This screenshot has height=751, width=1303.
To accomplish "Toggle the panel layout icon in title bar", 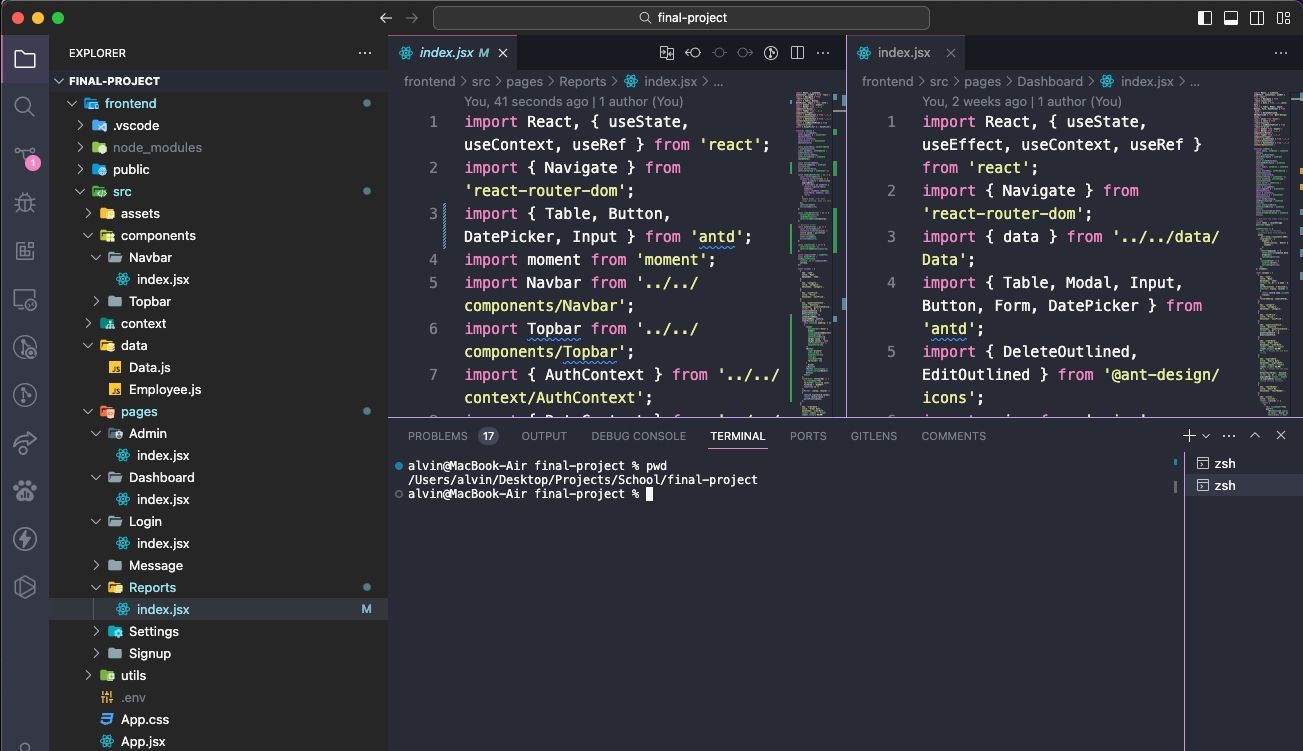I will (1231, 17).
